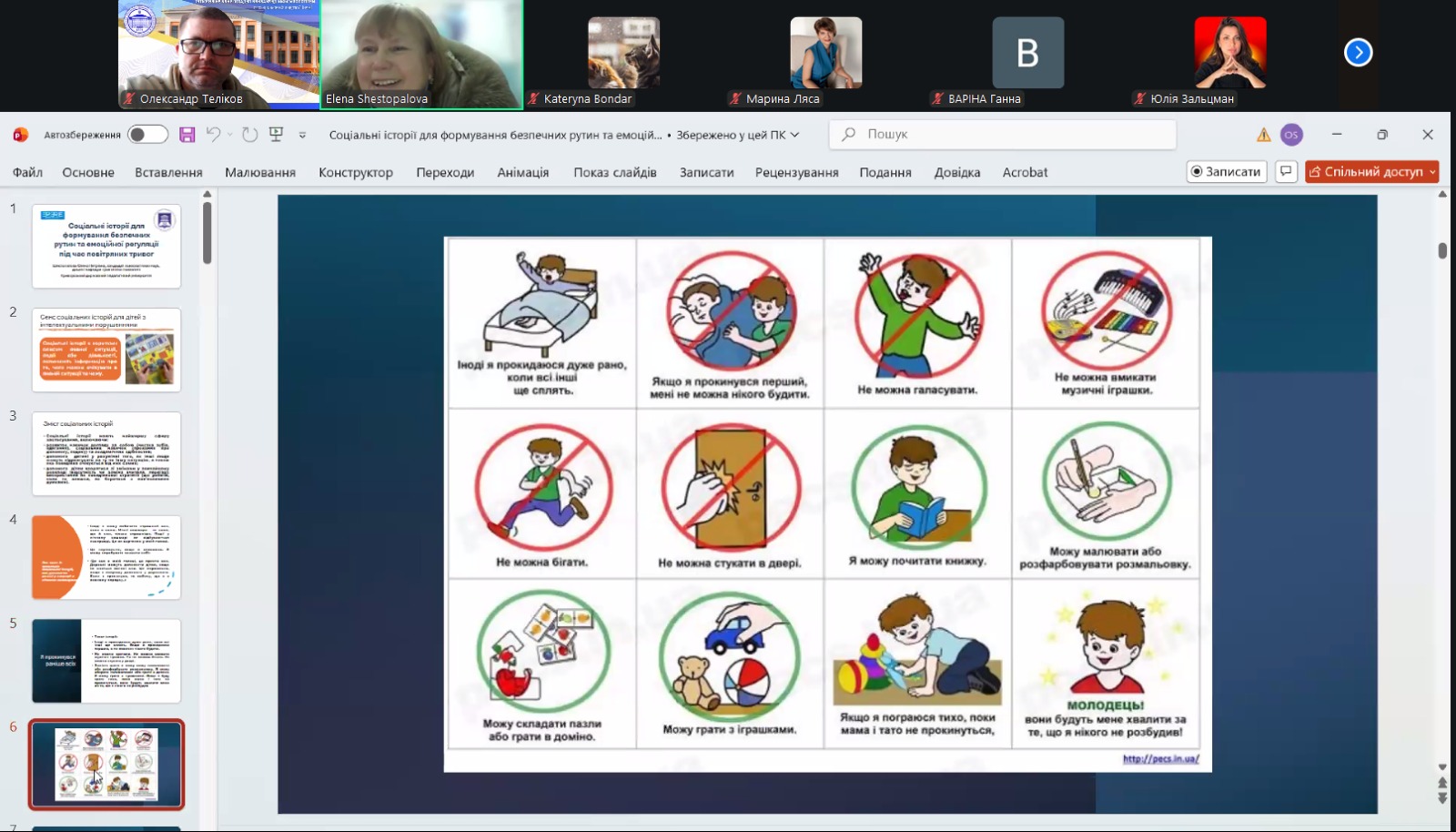
Task: Click the Redo arrow icon
Action: [250, 135]
